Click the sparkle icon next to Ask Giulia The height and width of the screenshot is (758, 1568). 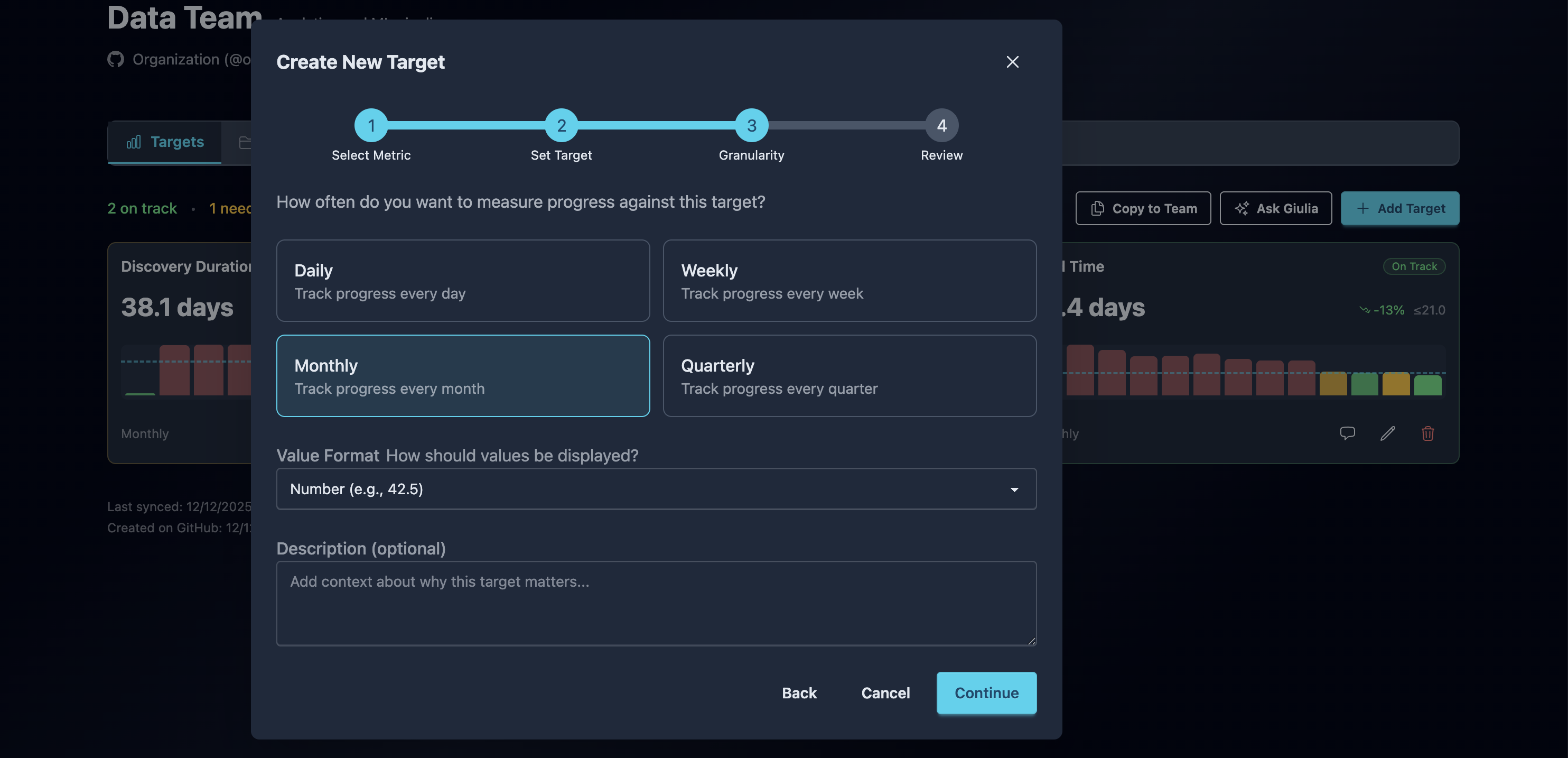click(x=1243, y=208)
